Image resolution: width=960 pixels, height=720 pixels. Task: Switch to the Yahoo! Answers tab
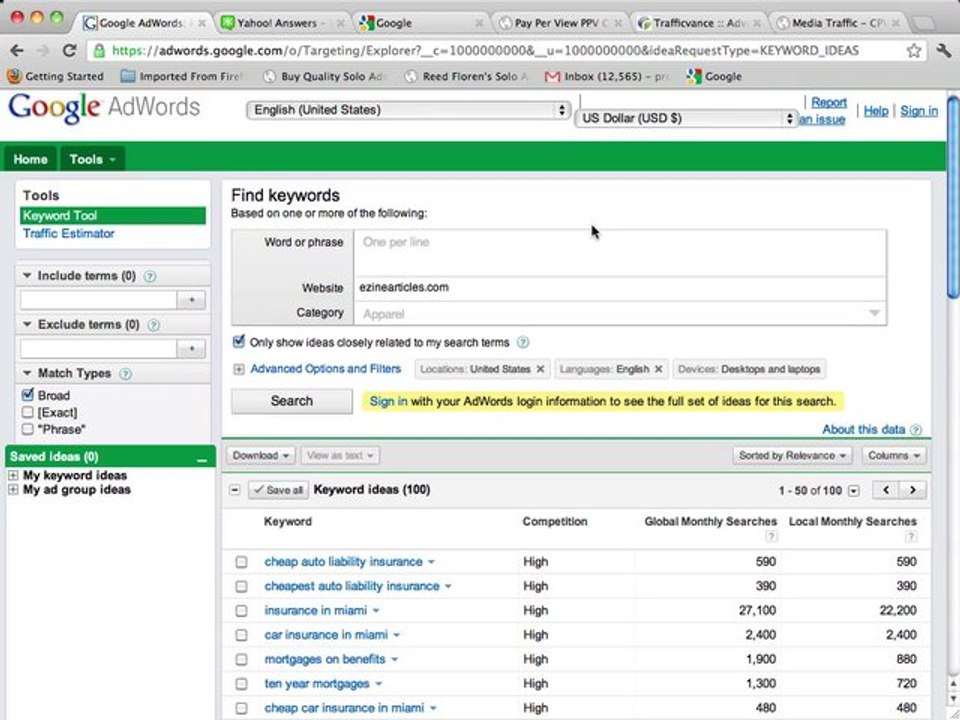[x=282, y=23]
